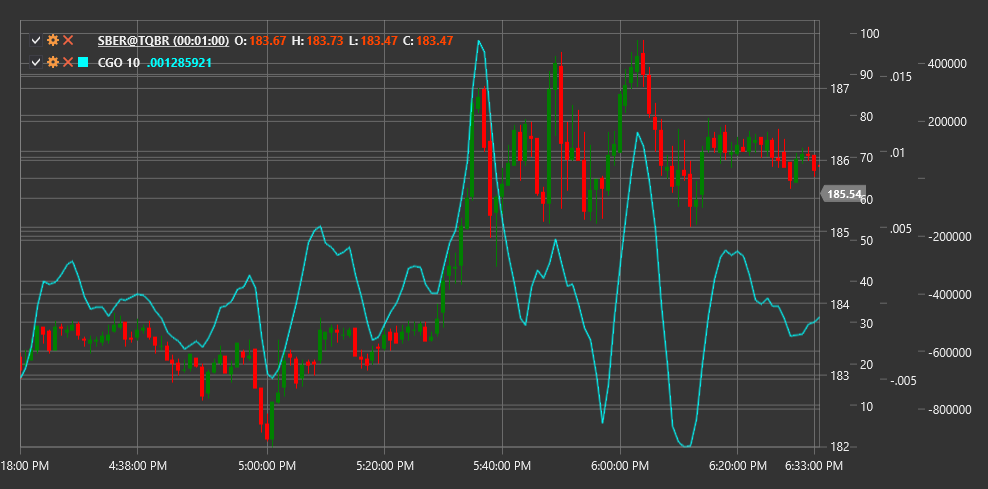The image size is (988, 489).
Task: Toggle visibility checkbox for CGO 10 indicator
Action: click(x=36, y=62)
